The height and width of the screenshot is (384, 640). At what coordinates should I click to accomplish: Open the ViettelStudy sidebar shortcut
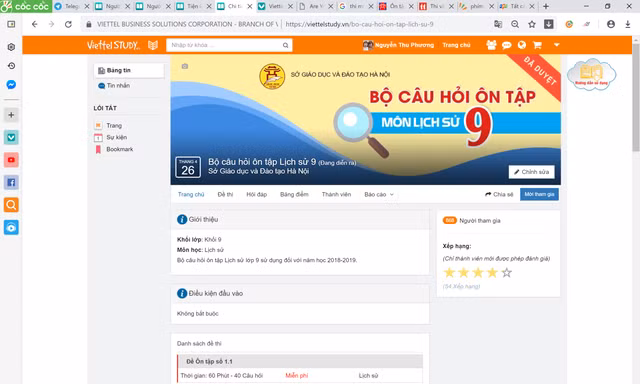tap(11, 138)
